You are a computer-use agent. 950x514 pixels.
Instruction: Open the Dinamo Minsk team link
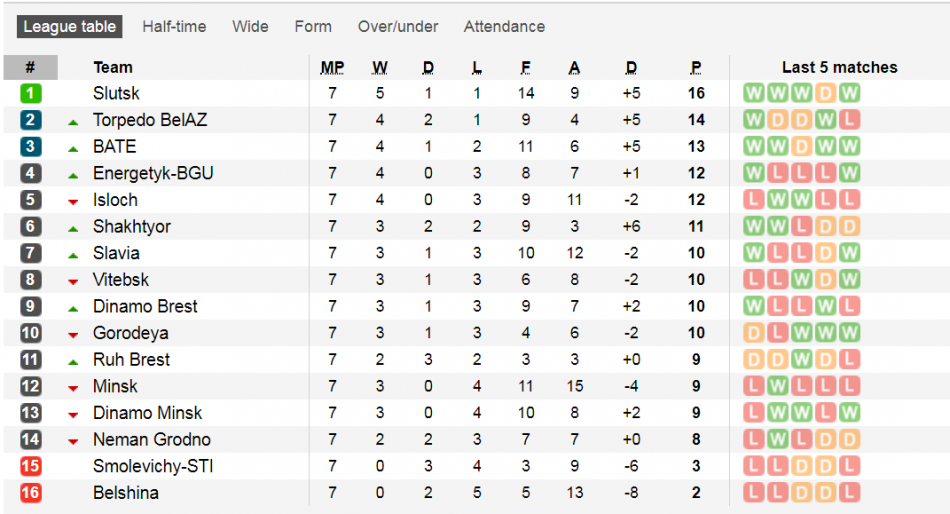pyautogui.click(x=147, y=413)
